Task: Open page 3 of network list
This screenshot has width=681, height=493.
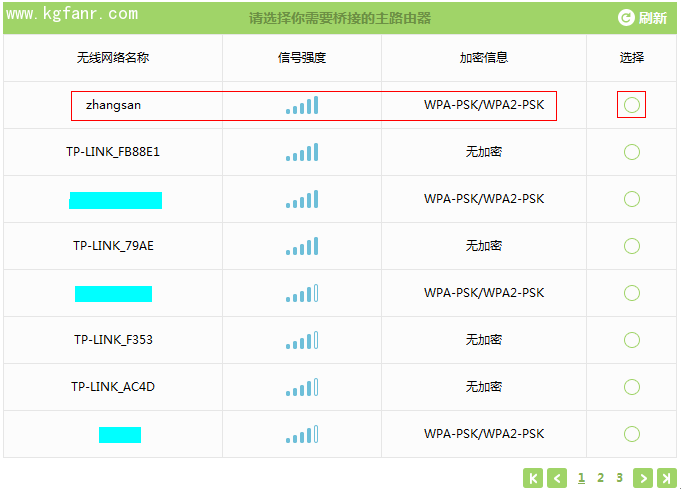Action: click(619, 478)
